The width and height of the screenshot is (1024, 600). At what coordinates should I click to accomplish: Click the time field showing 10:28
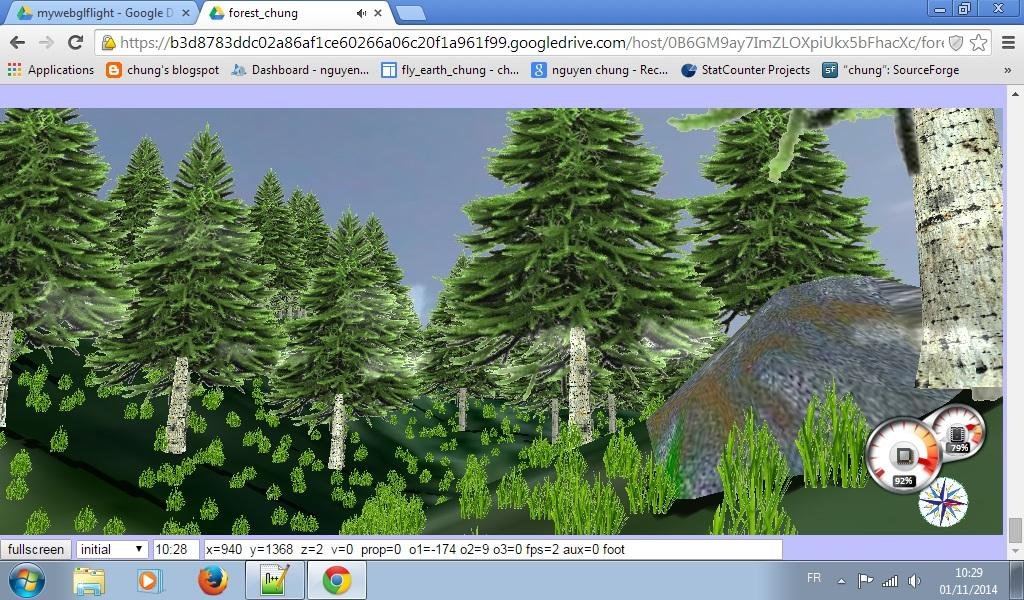170,549
